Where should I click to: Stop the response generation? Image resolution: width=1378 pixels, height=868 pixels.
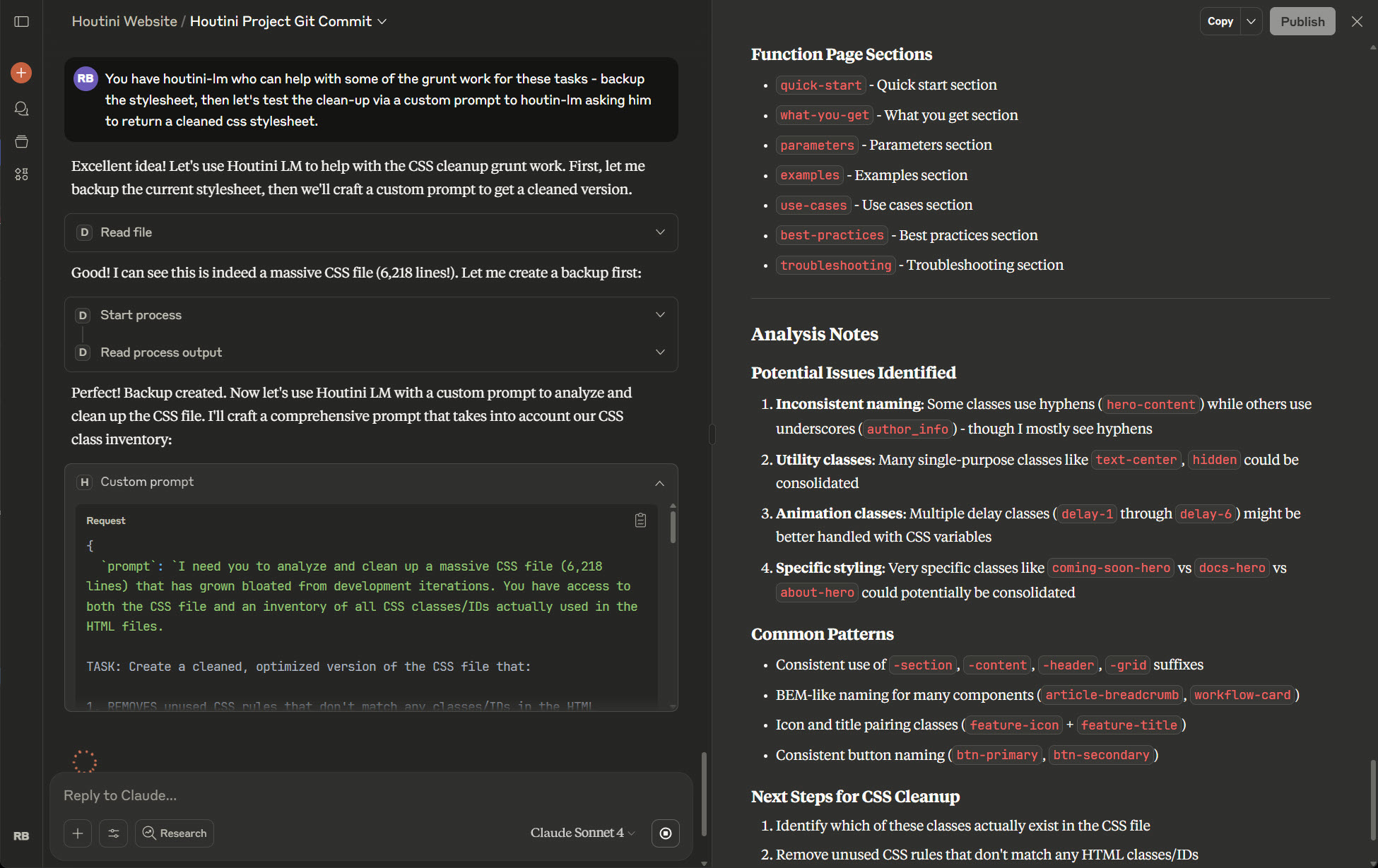click(x=665, y=833)
